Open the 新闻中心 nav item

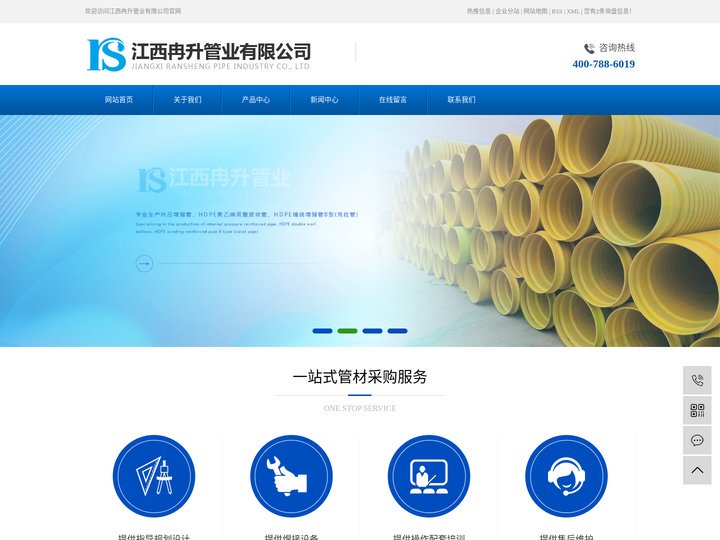tap(324, 100)
